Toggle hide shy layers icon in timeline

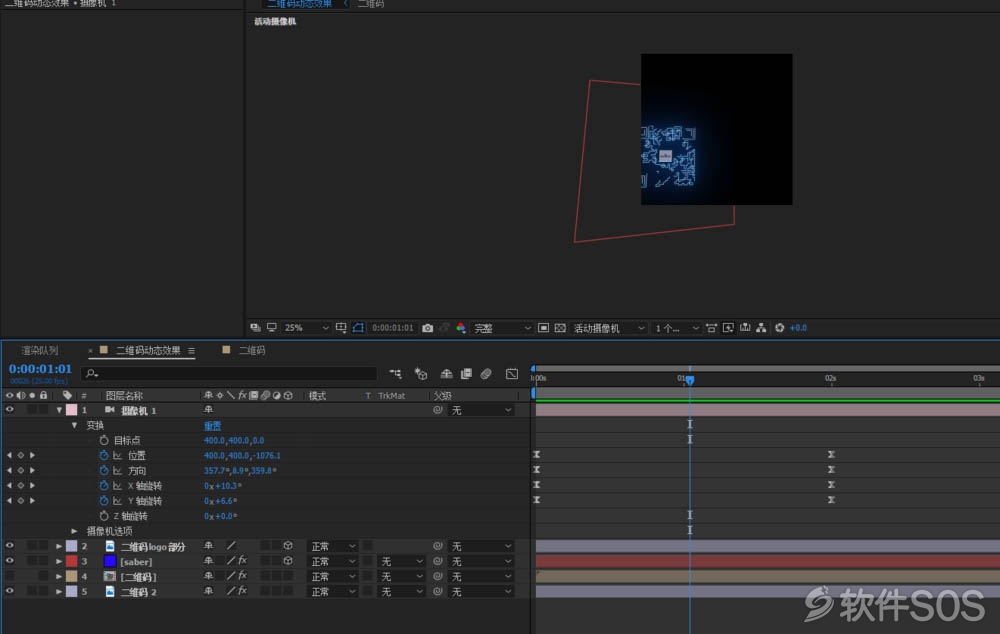(446, 374)
